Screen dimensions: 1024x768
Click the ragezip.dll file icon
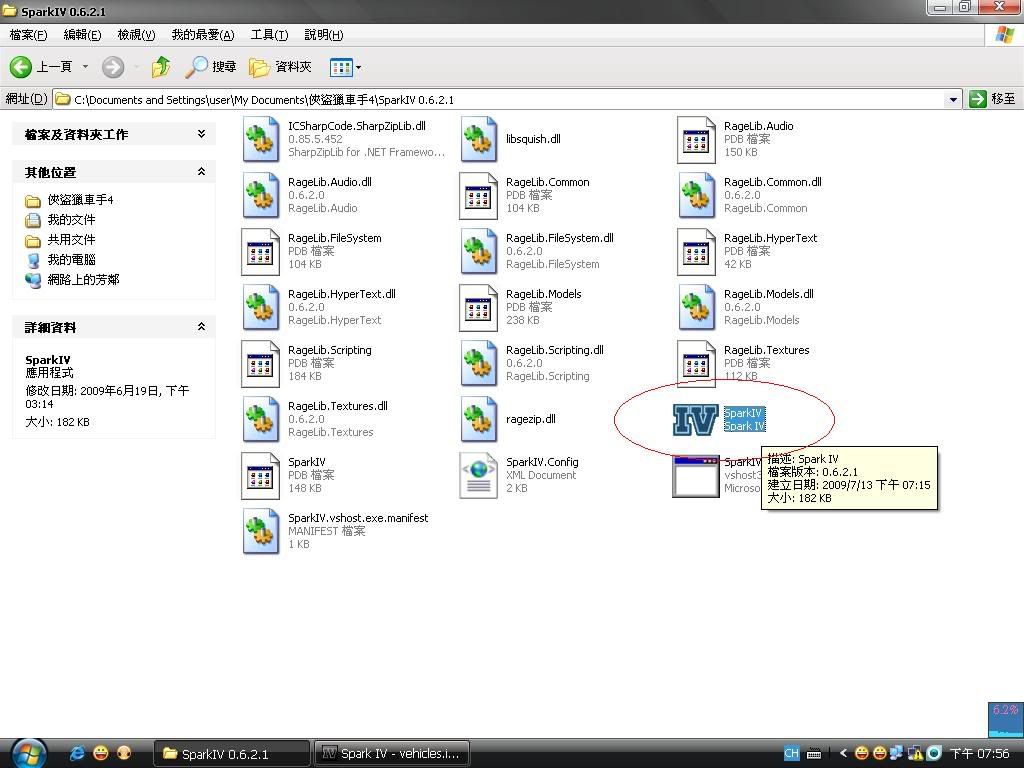point(479,419)
